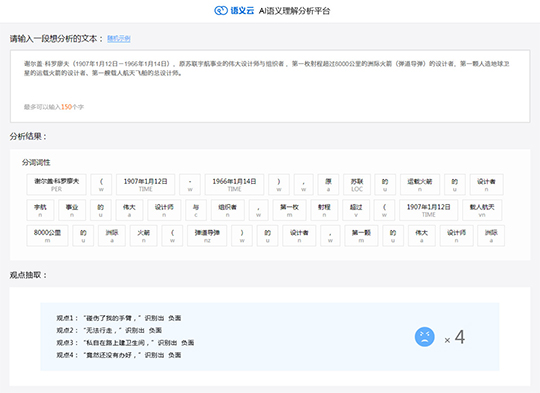Select the 超过 verb token
The image size is (540, 393).
coord(356,210)
